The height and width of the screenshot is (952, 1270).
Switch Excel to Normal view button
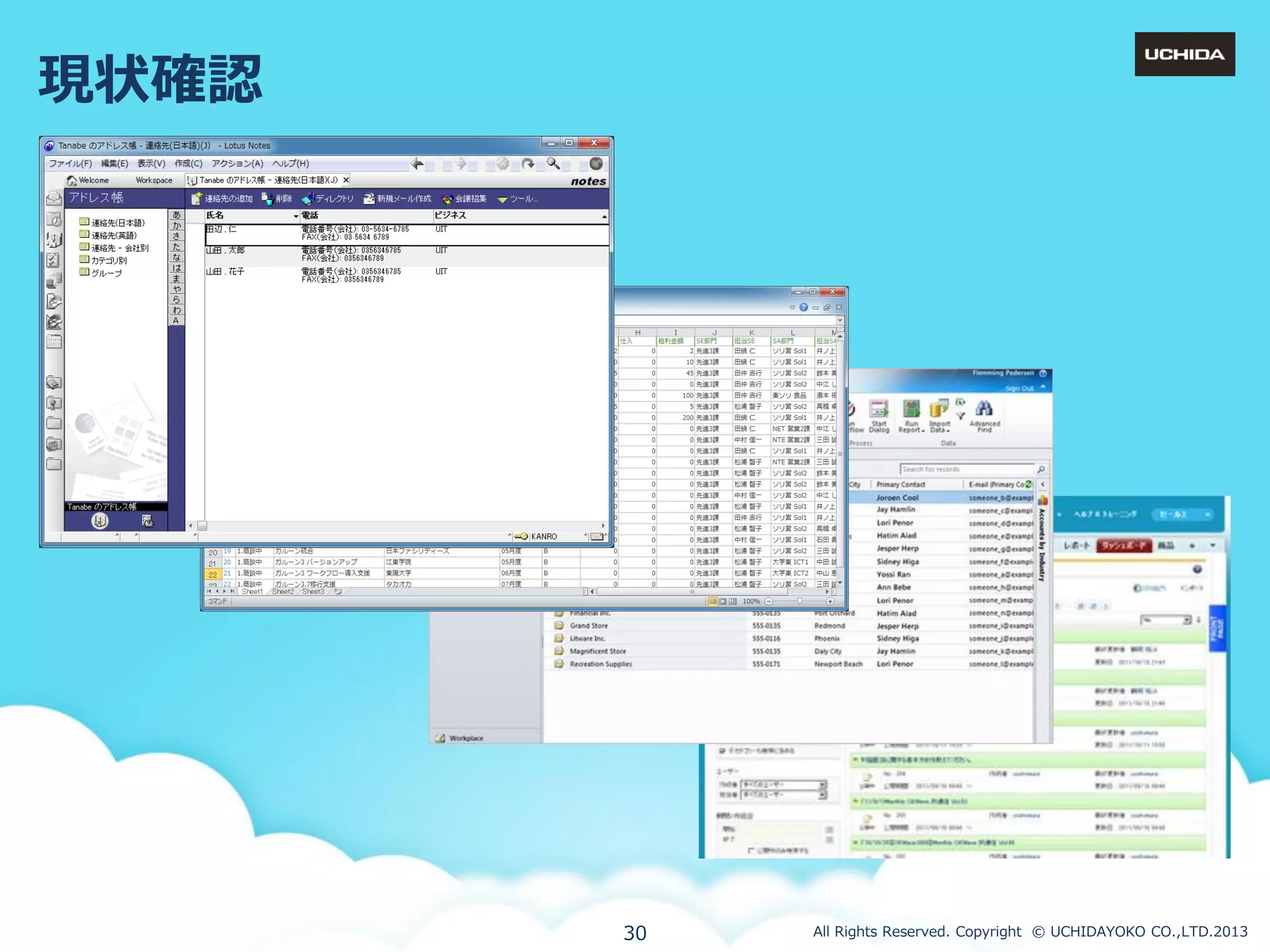713,601
